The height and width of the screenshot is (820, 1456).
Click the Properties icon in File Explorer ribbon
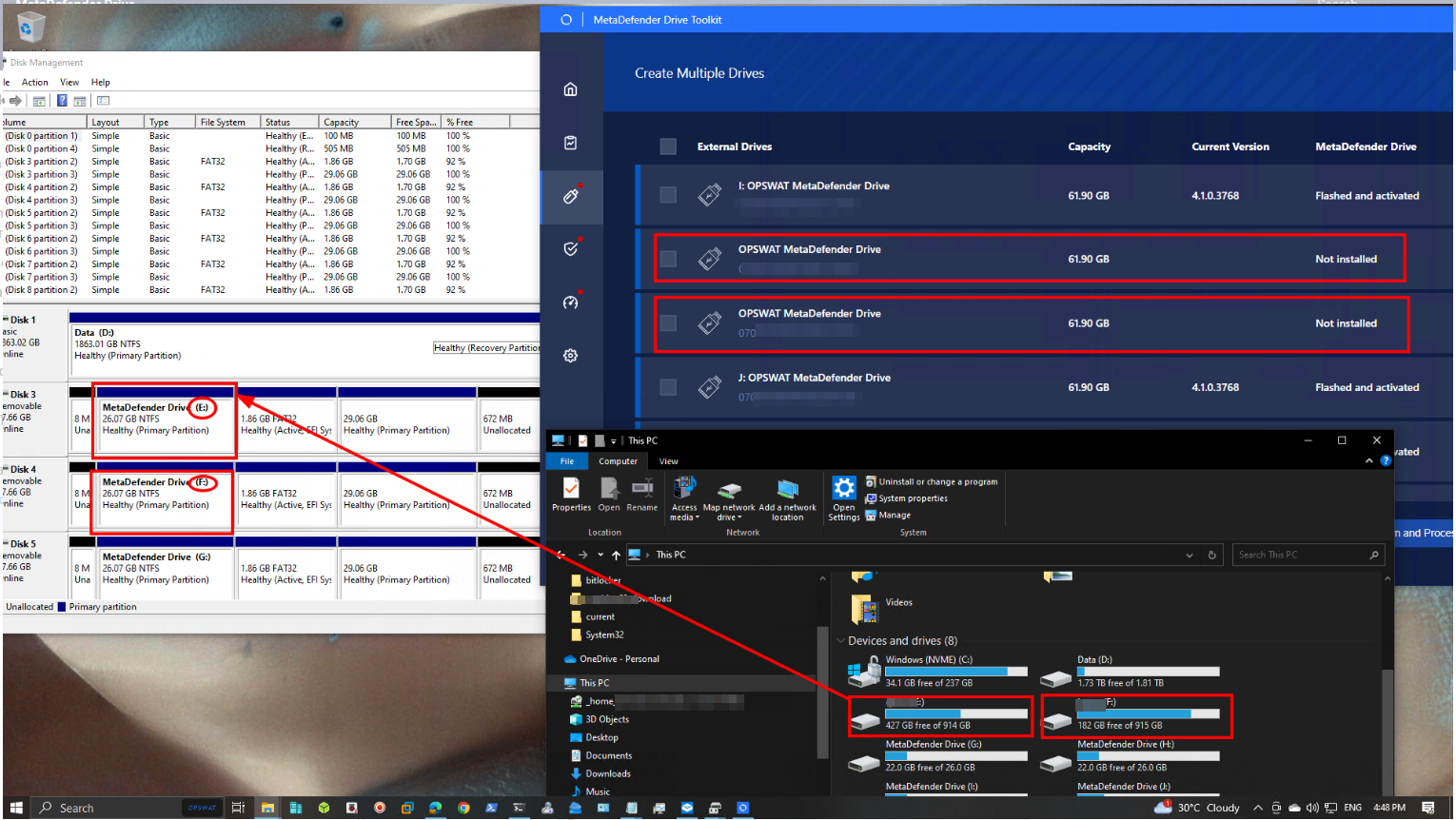coord(571,495)
